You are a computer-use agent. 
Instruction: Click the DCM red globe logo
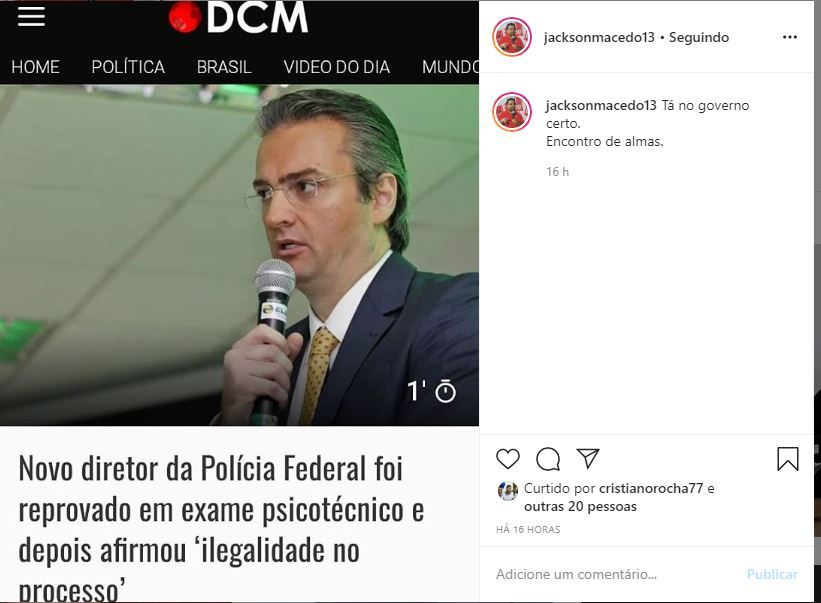point(184,17)
